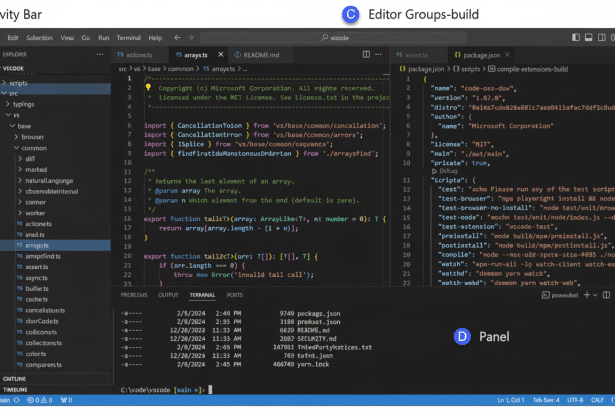
Task: Open arraysFind.ts file in Explorer
Action: click(x=55, y=256)
